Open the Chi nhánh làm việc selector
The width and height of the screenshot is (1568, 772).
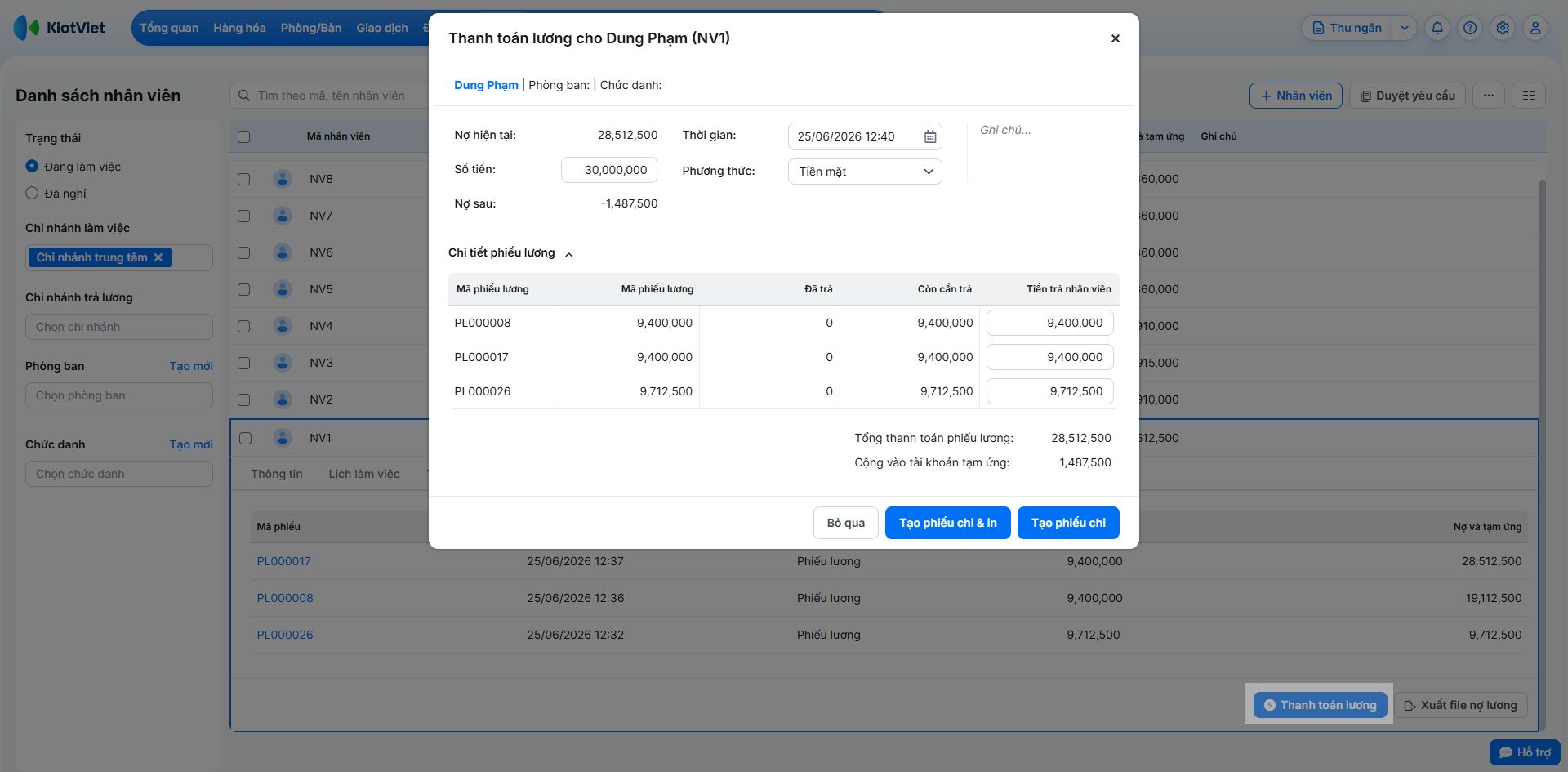pos(119,257)
